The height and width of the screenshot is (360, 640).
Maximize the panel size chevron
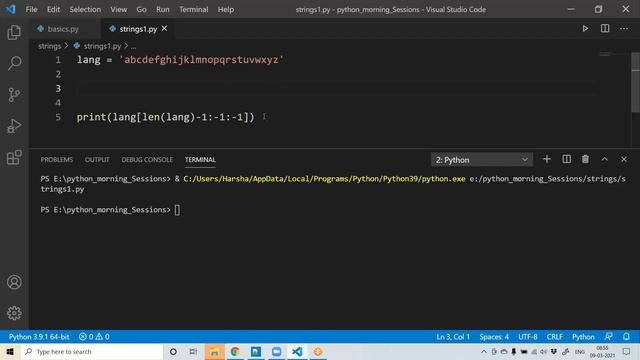tap(604, 159)
